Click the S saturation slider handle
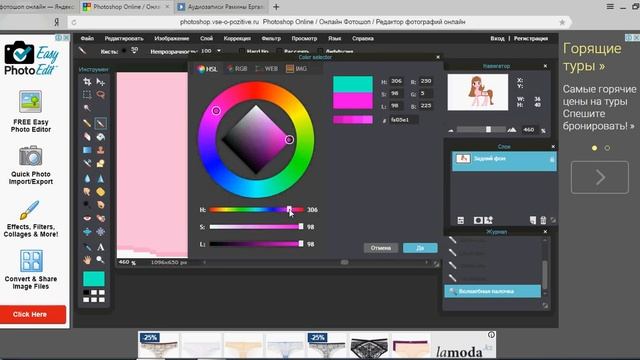The width and height of the screenshot is (640, 360). [301, 227]
